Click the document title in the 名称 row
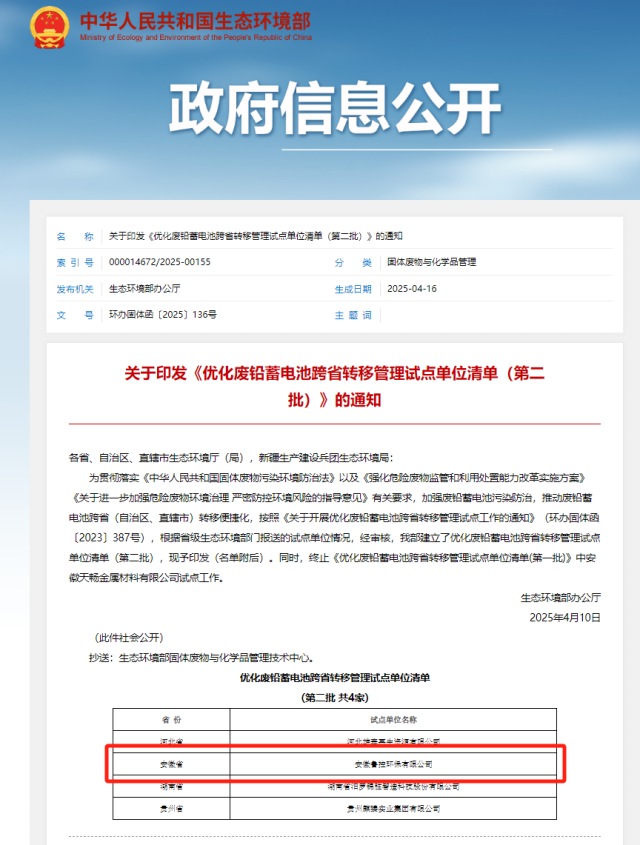 [255, 236]
